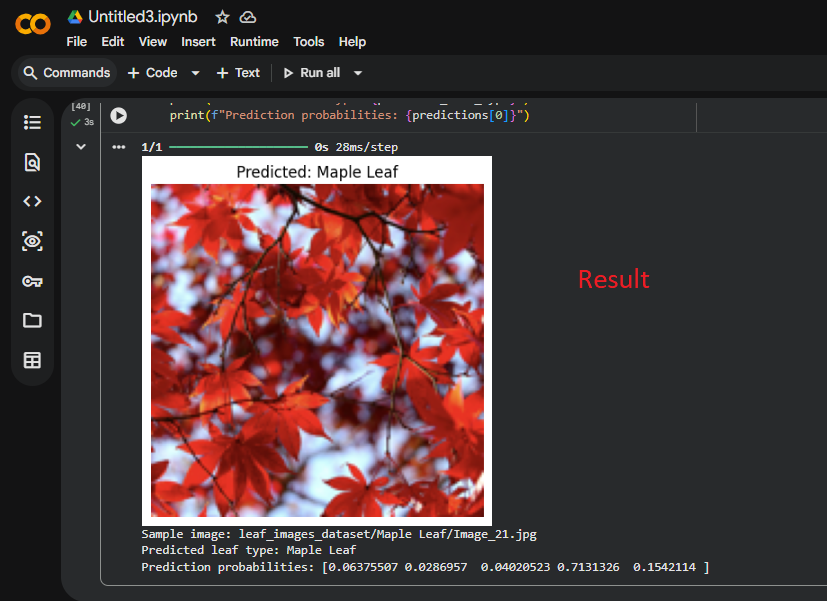Run the prediction code cell
Screen dimensions: 827x601
click(x=118, y=115)
